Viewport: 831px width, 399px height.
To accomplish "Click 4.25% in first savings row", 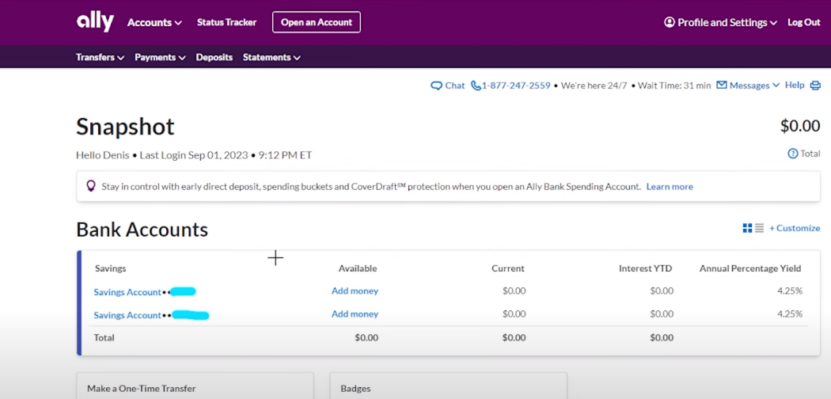I will [x=790, y=291].
